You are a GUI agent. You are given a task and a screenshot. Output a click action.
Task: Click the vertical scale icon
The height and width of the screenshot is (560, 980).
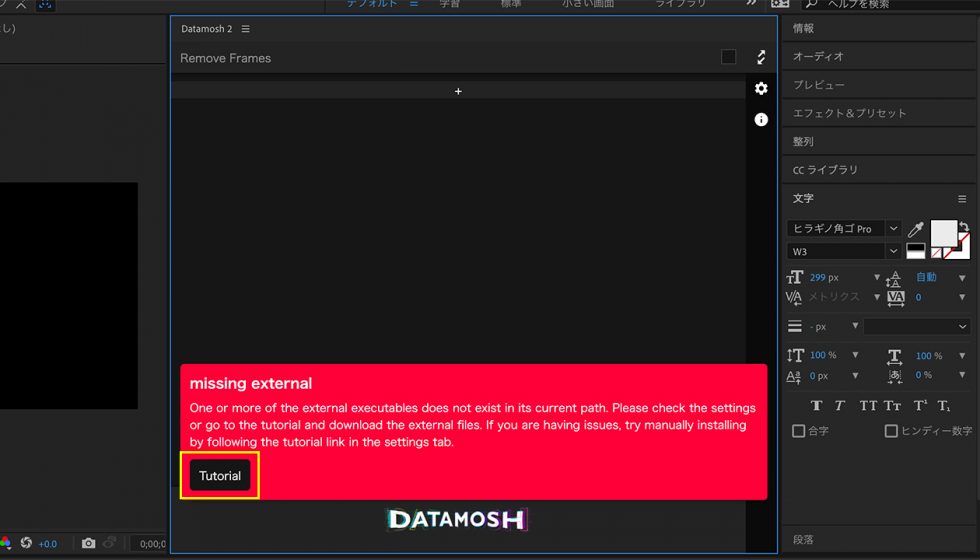tap(795, 356)
